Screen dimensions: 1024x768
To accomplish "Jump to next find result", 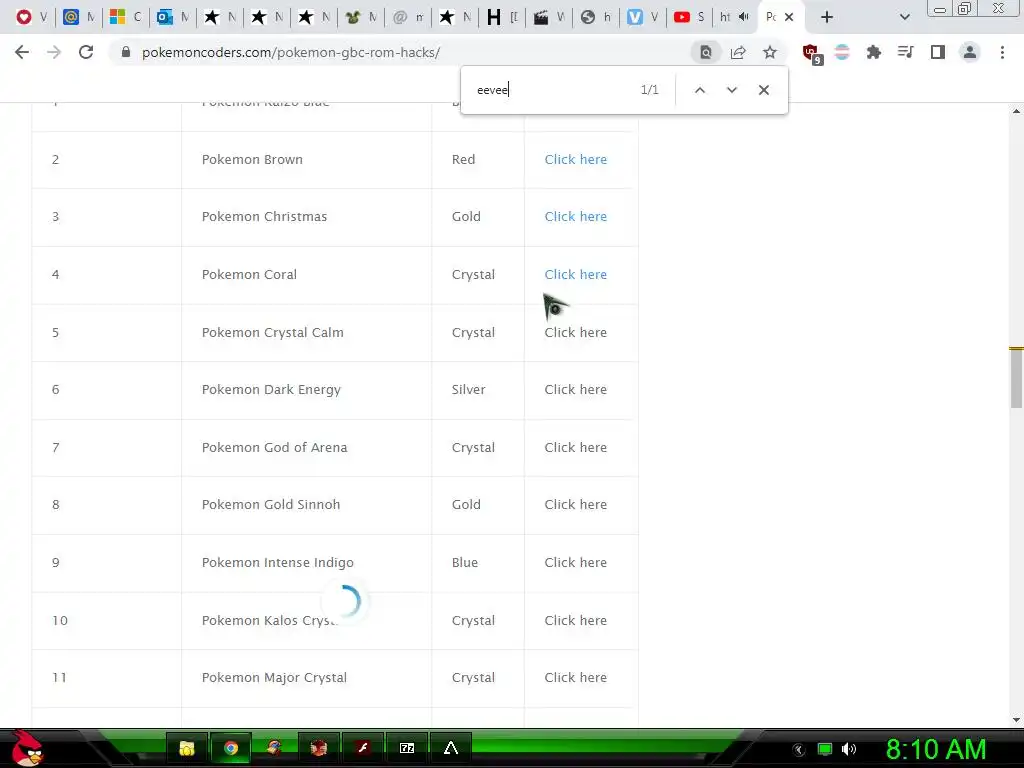I will (x=731, y=89).
